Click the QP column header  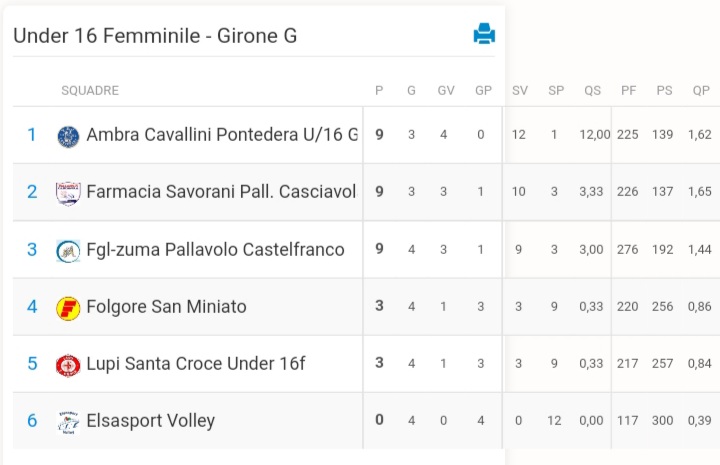click(701, 90)
